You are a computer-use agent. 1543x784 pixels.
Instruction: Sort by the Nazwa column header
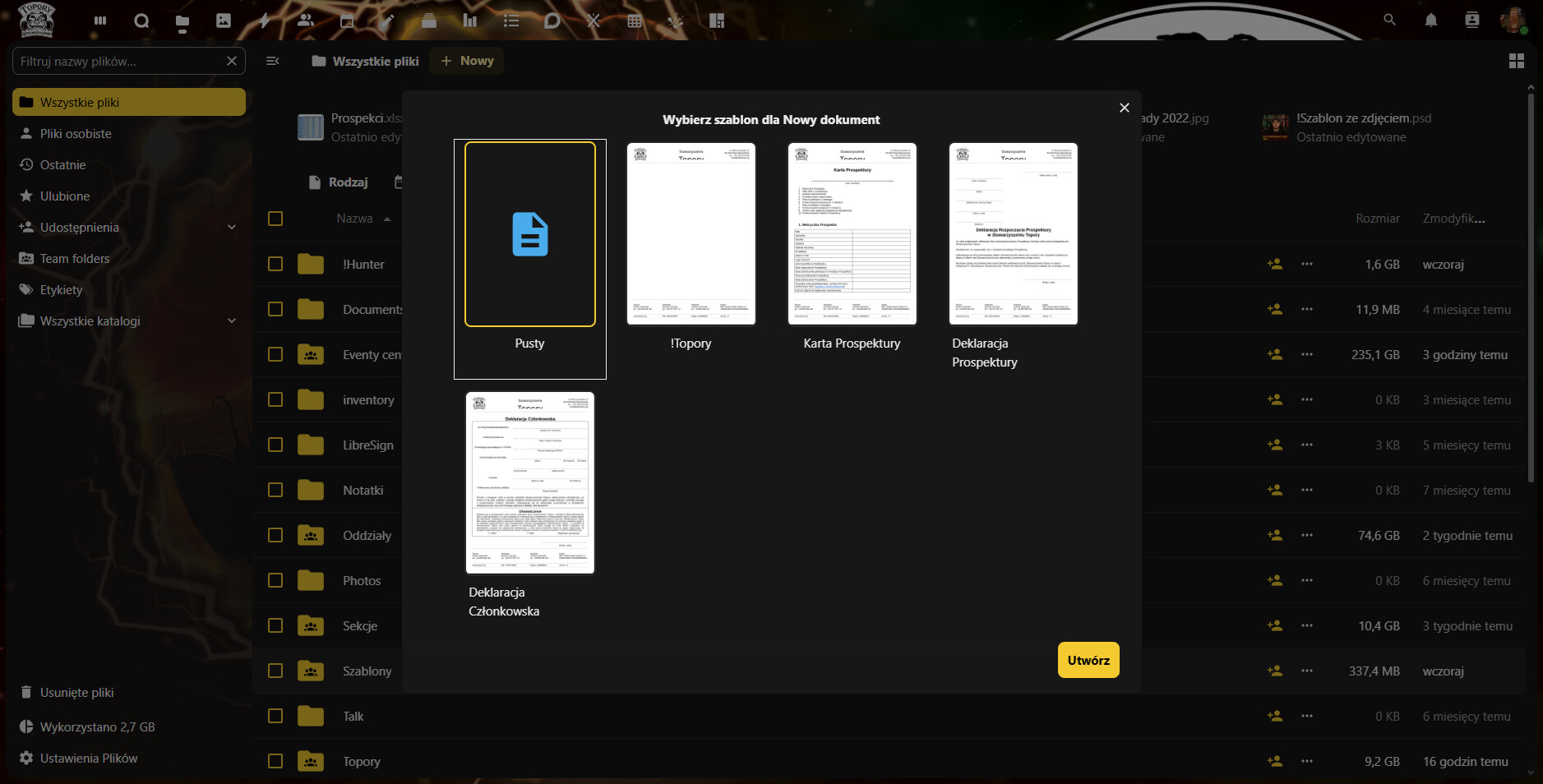click(363, 219)
